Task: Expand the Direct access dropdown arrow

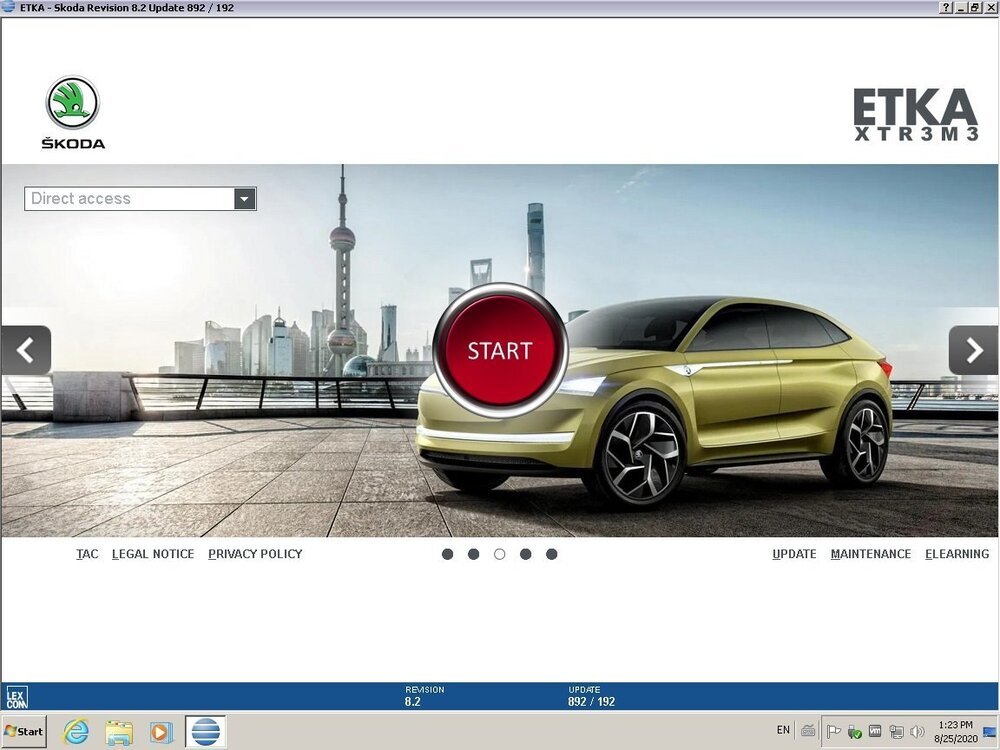Action: tap(245, 199)
